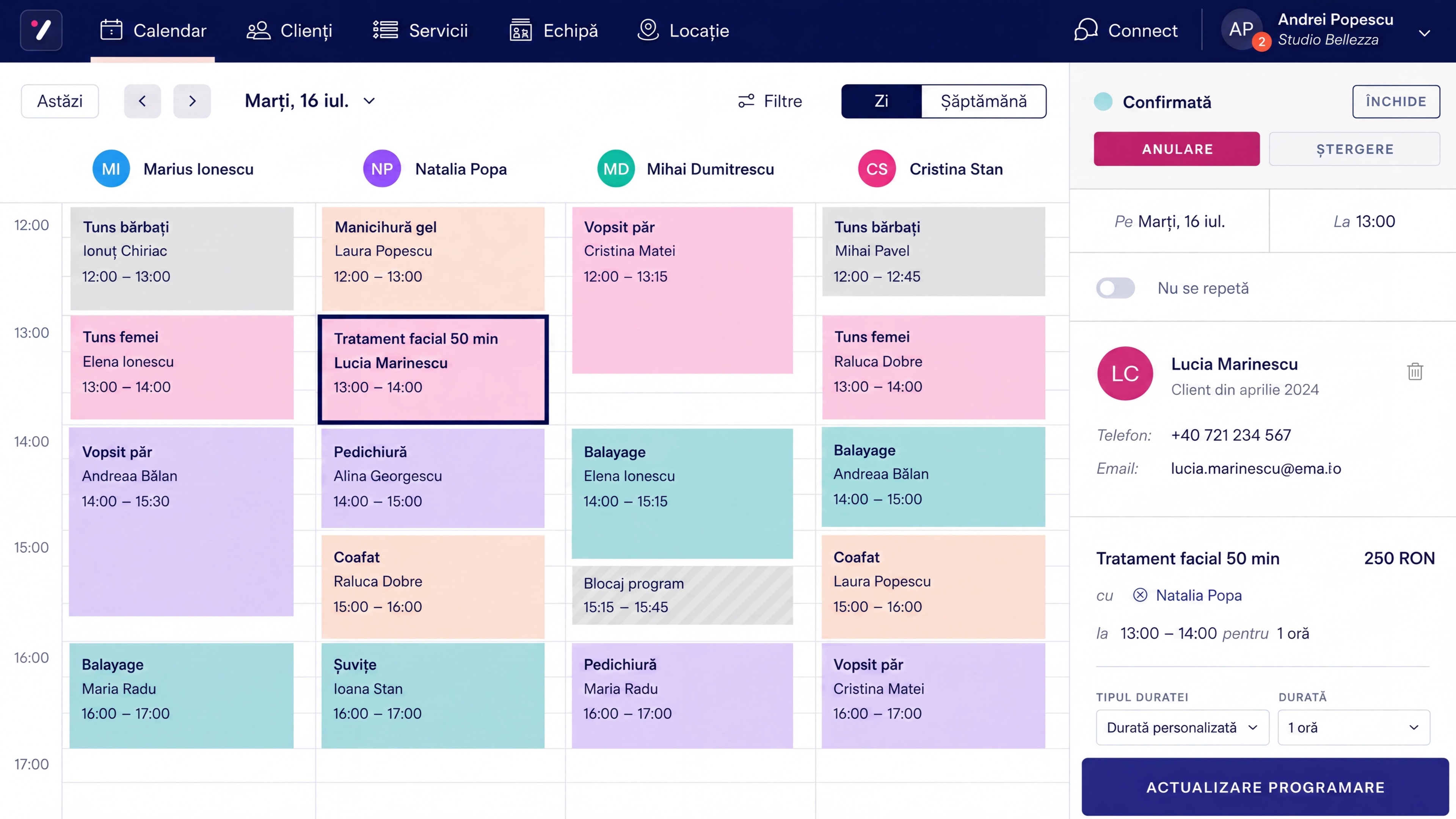
Task: Click the trash icon next to Lucia Marinescu
Action: click(1415, 371)
